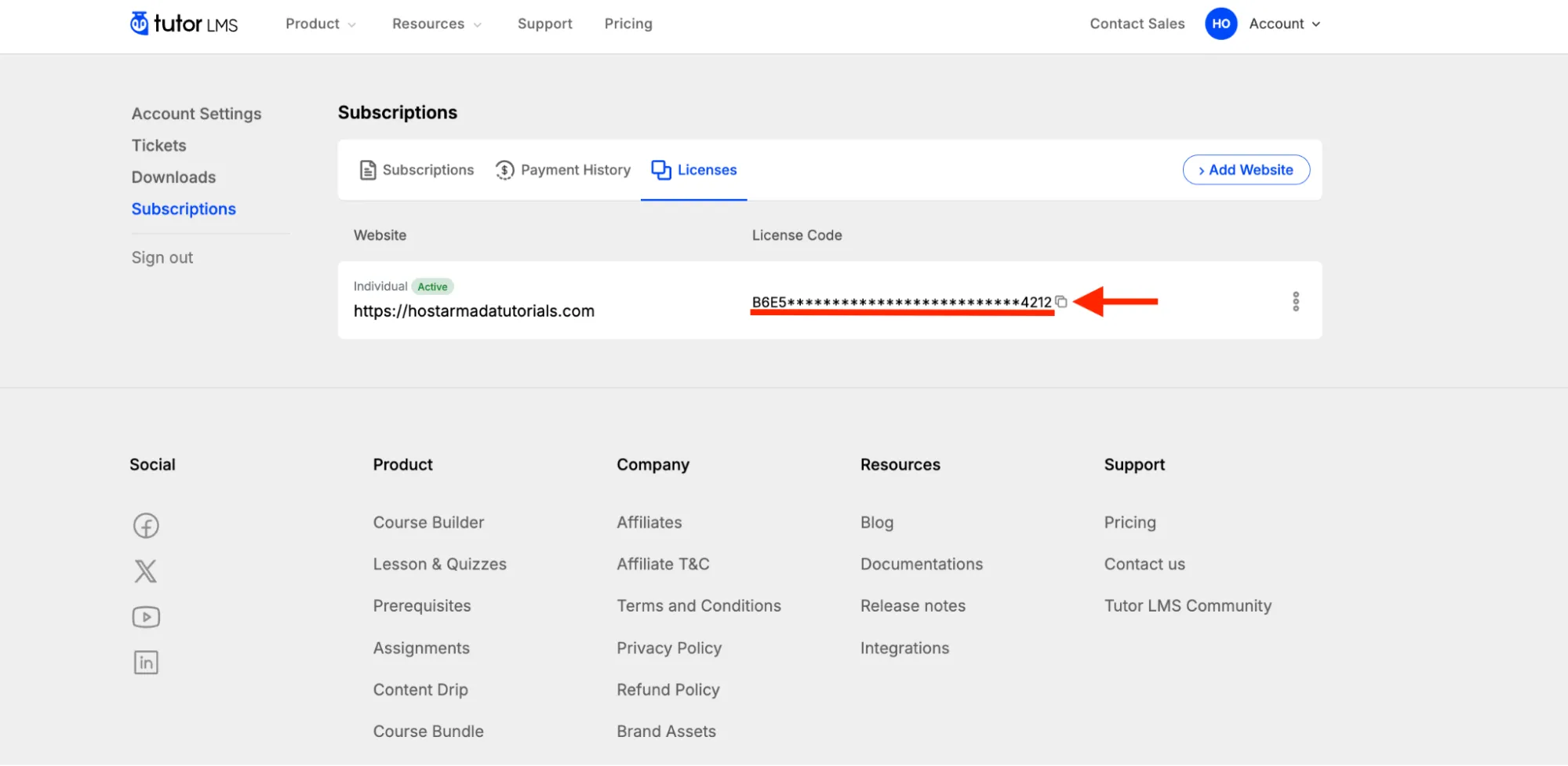Copy the license code with copy icon
1568x766 pixels.
(1061, 301)
